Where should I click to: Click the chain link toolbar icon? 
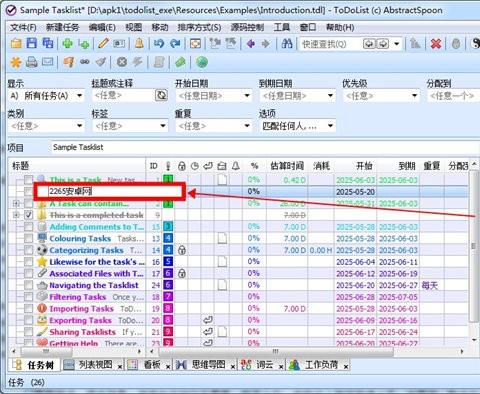[85, 62]
